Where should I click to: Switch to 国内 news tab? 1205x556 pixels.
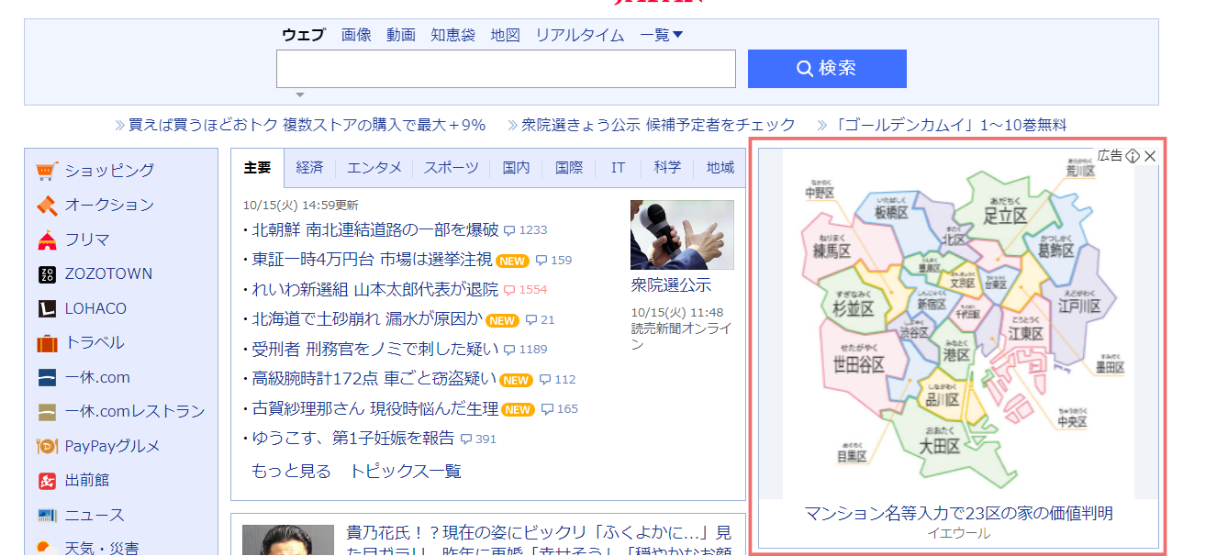[x=516, y=168]
